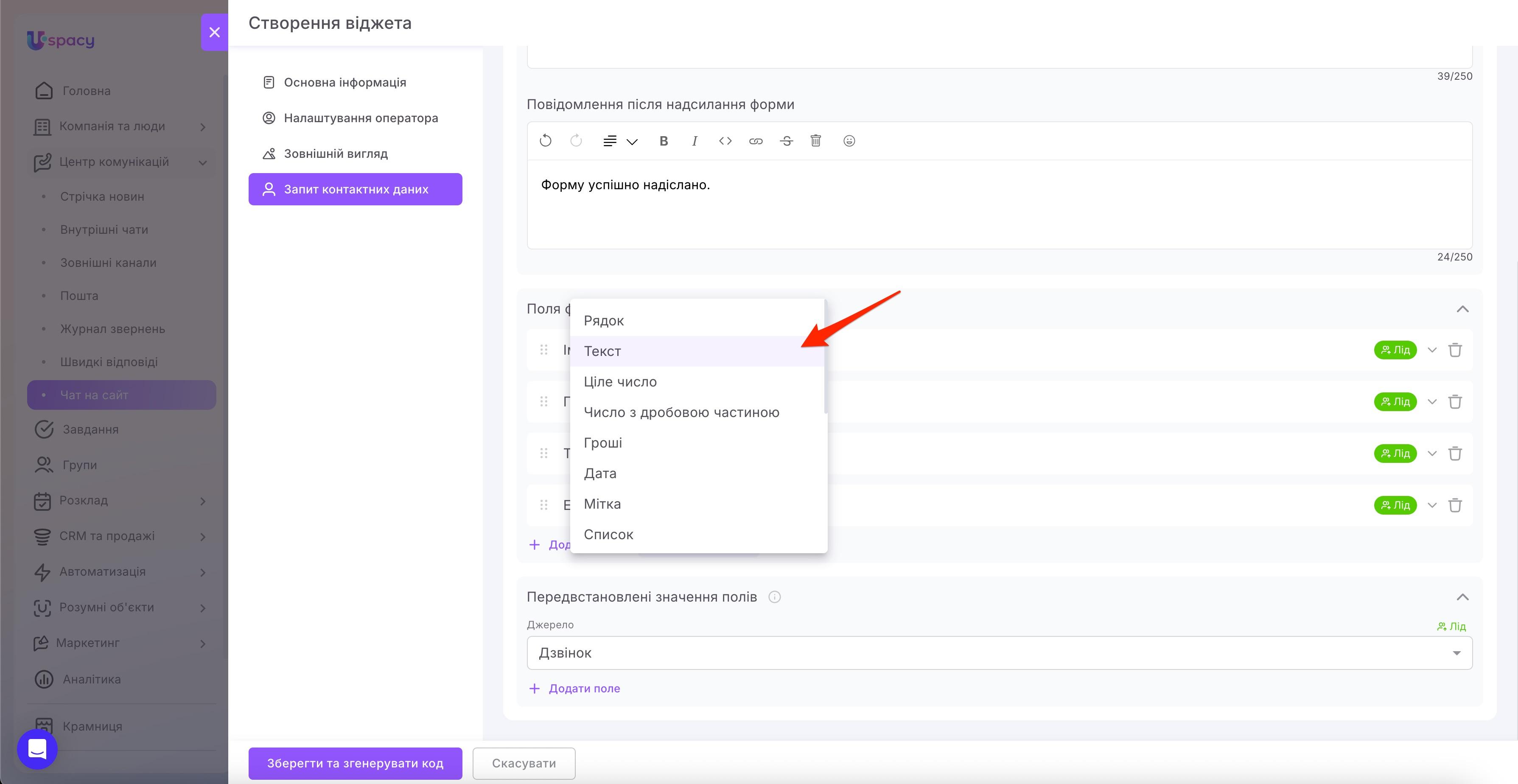Choose Рядок field type from list
The image size is (1518, 784).
pyautogui.click(x=697, y=321)
